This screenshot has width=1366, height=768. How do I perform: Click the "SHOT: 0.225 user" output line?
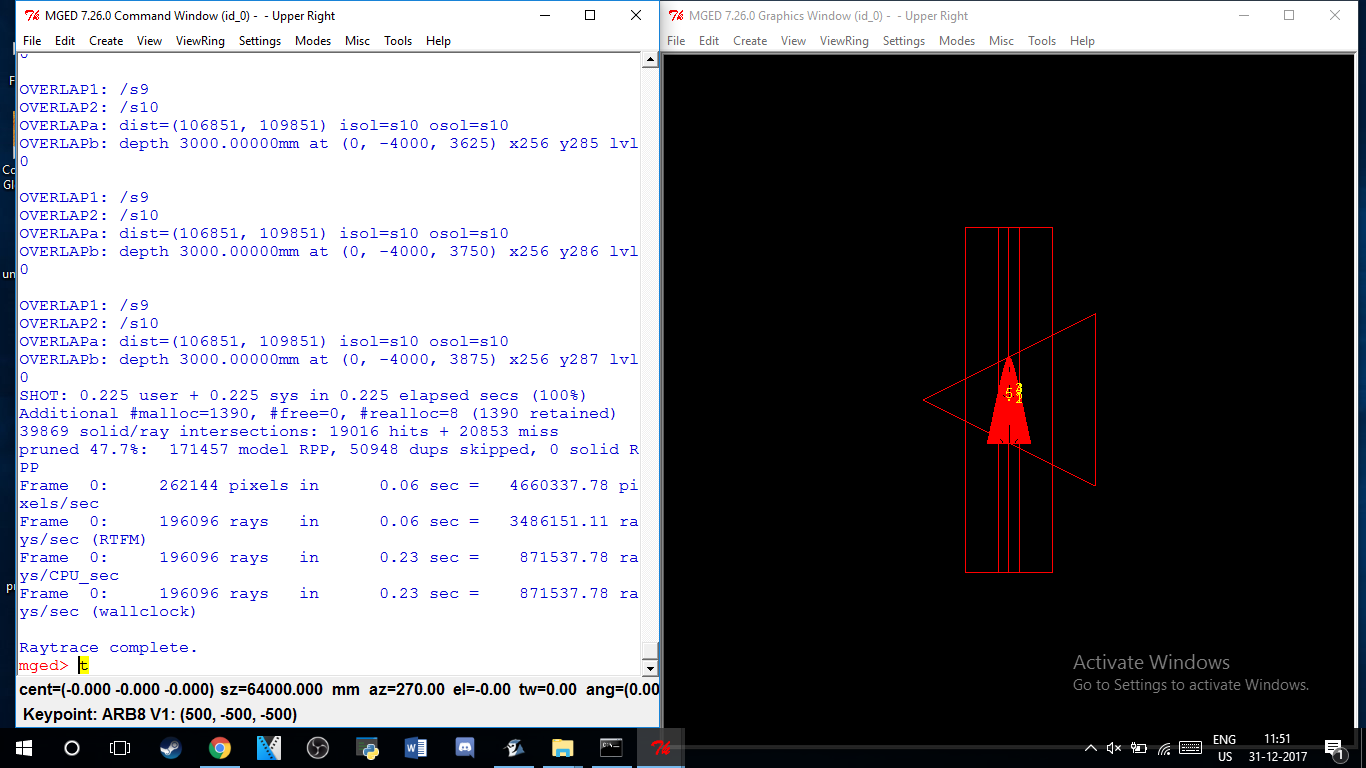[303, 396]
